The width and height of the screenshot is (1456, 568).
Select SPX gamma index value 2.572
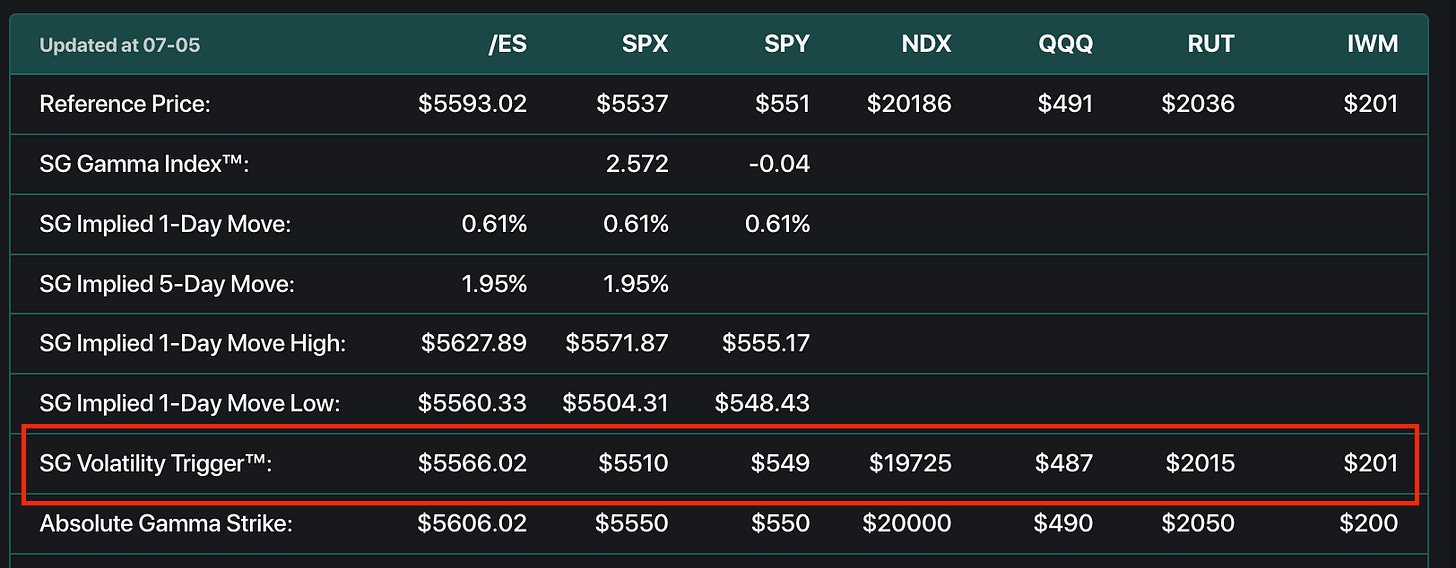tap(637, 164)
